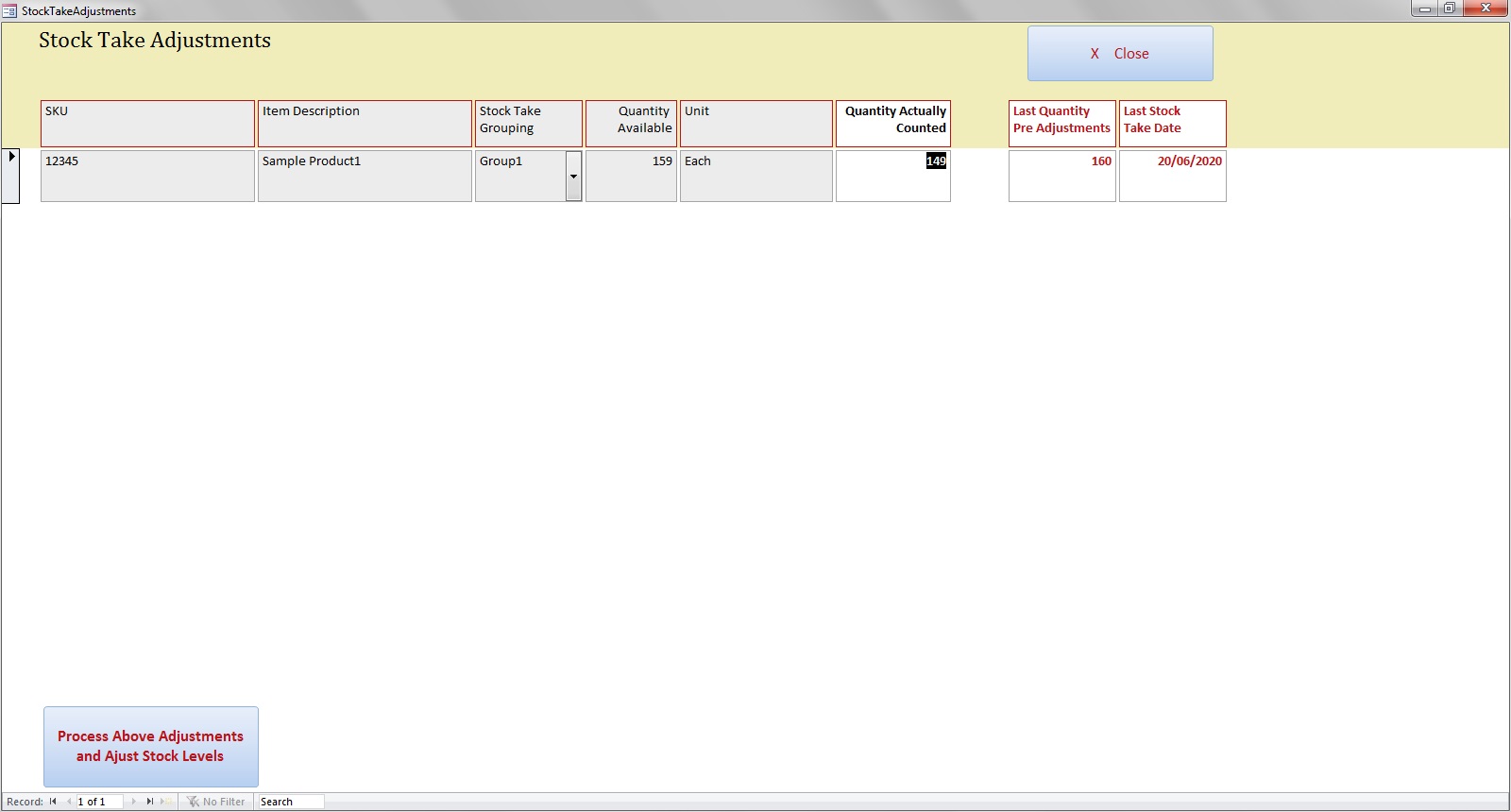Click the current record number box

pos(98,802)
